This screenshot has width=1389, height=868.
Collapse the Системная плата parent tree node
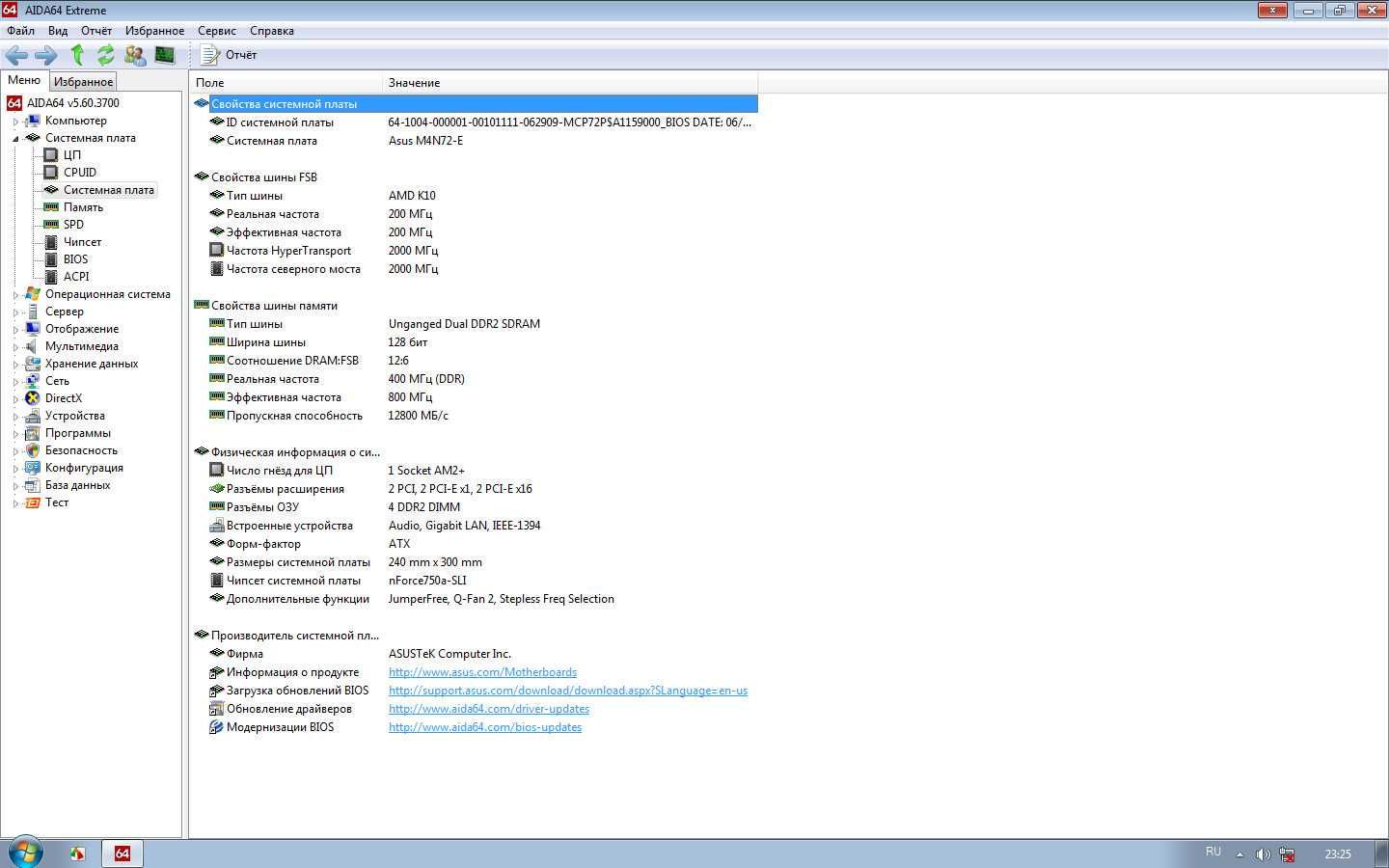tap(15, 139)
